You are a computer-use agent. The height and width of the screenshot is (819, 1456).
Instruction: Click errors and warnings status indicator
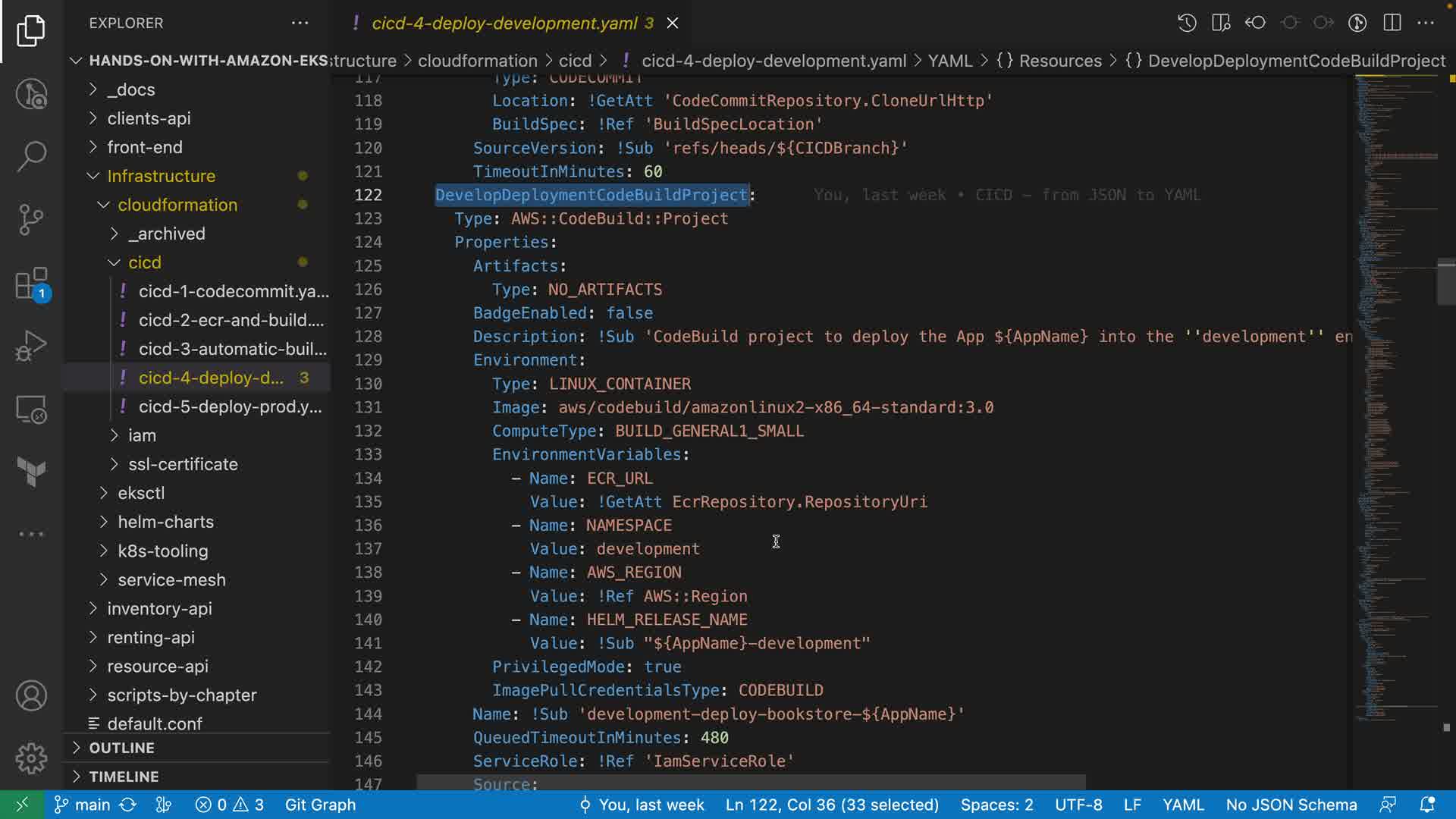click(x=229, y=805)
